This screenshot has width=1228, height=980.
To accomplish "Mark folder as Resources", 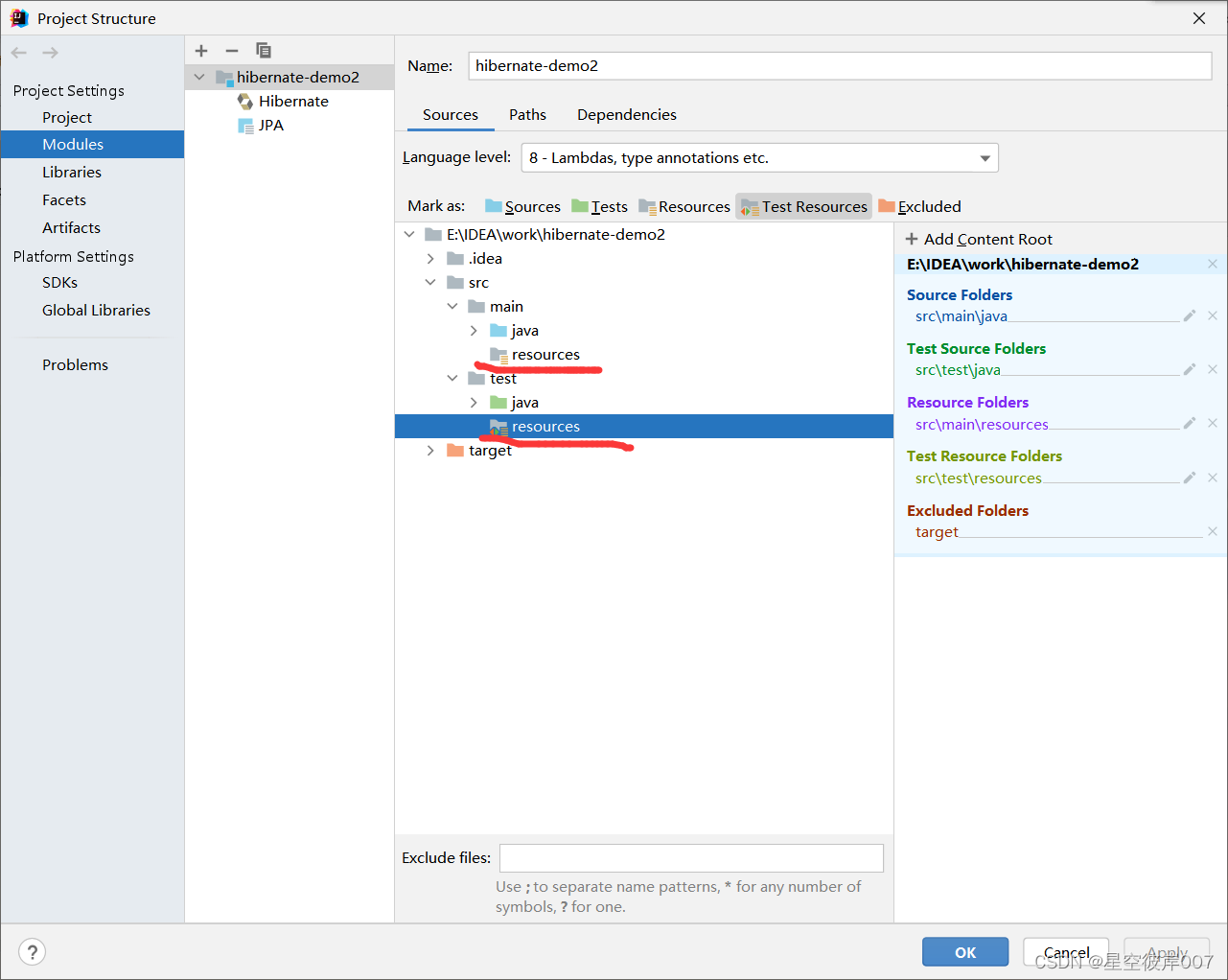I will coord(684,206).
